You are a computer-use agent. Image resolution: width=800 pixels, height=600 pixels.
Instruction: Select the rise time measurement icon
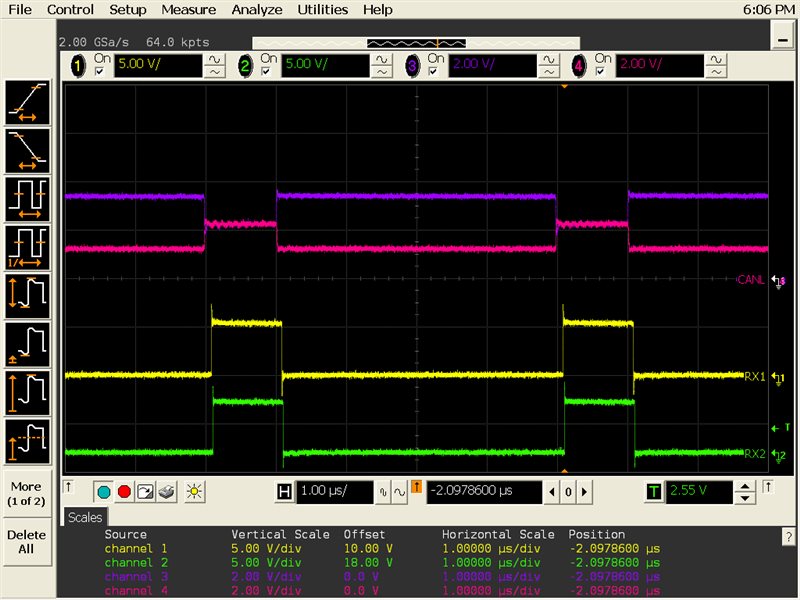pyautogui.click(x=28, y=102)
